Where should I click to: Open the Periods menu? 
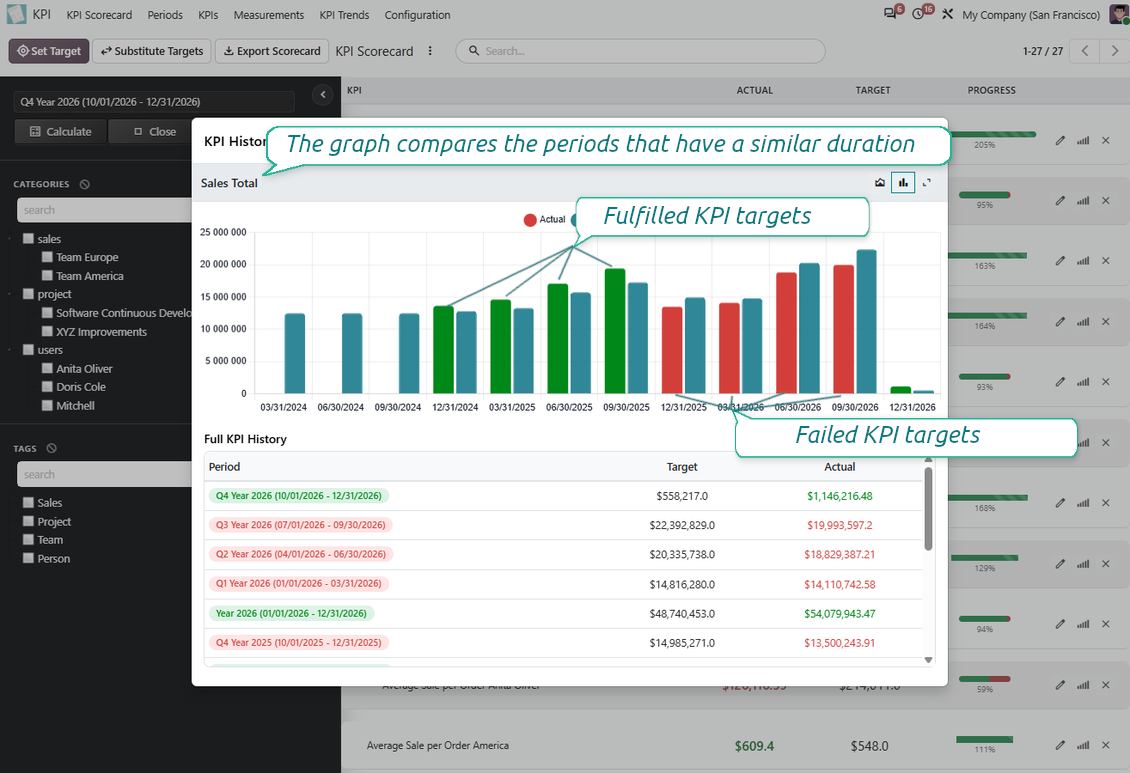(x=165, y=14)
